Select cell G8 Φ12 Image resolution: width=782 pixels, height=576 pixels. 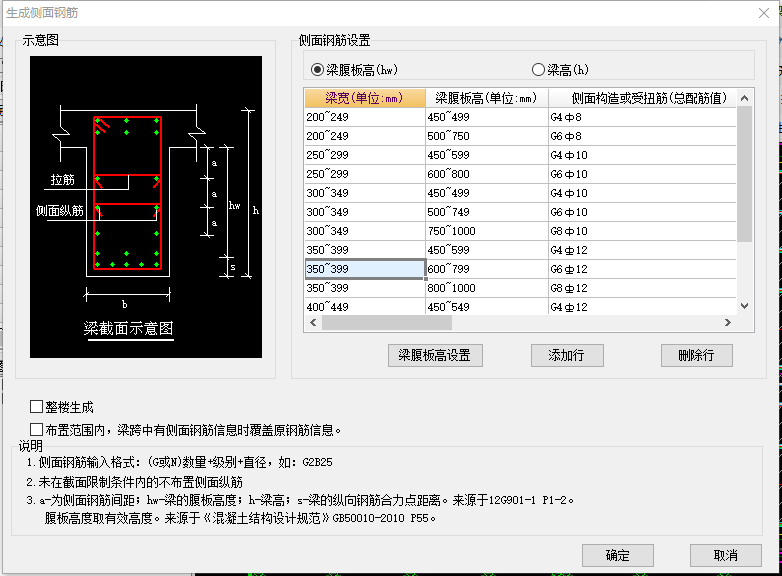tap(642, 288)
